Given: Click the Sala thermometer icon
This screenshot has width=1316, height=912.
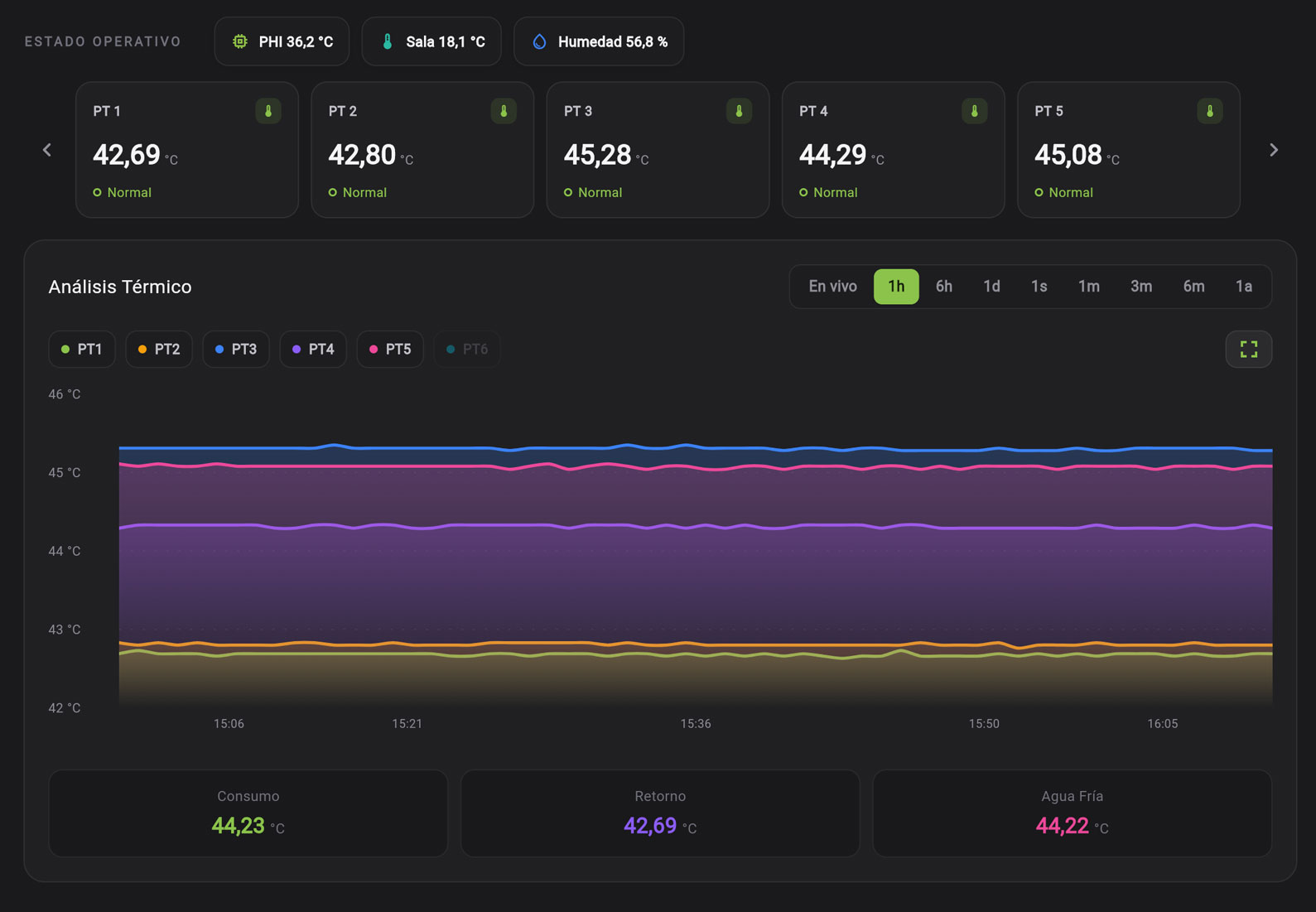Looking at the screenshot, I should coord(387,41).
